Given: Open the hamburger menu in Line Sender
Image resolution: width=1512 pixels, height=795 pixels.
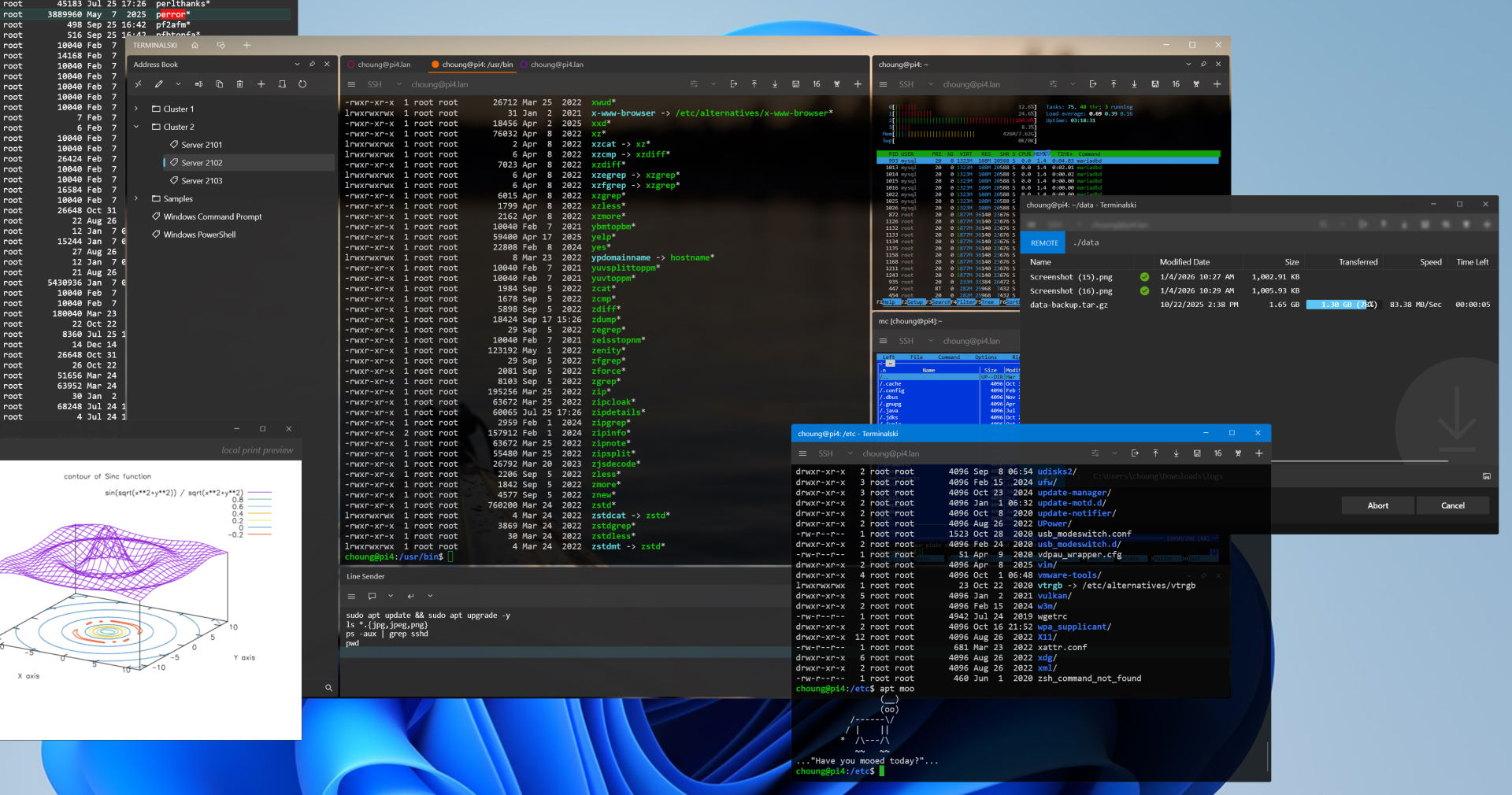Looking at the screenshot, I should [351, 596].
